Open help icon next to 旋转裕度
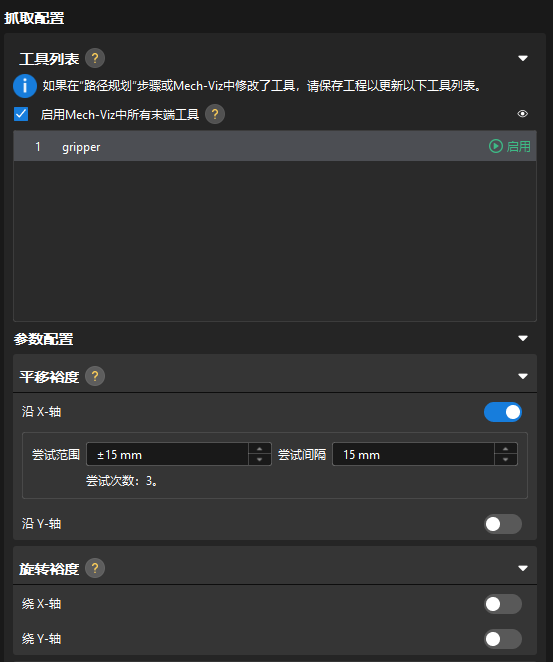553x662 pixels. coord(95,568)
